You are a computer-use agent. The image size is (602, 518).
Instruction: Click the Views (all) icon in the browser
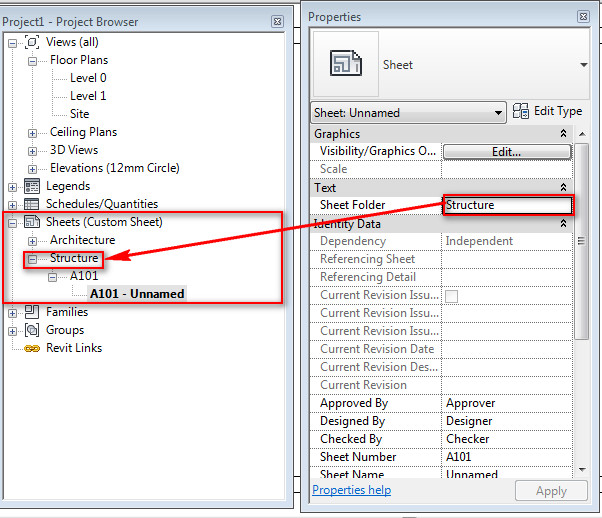(x=32, y=42)
